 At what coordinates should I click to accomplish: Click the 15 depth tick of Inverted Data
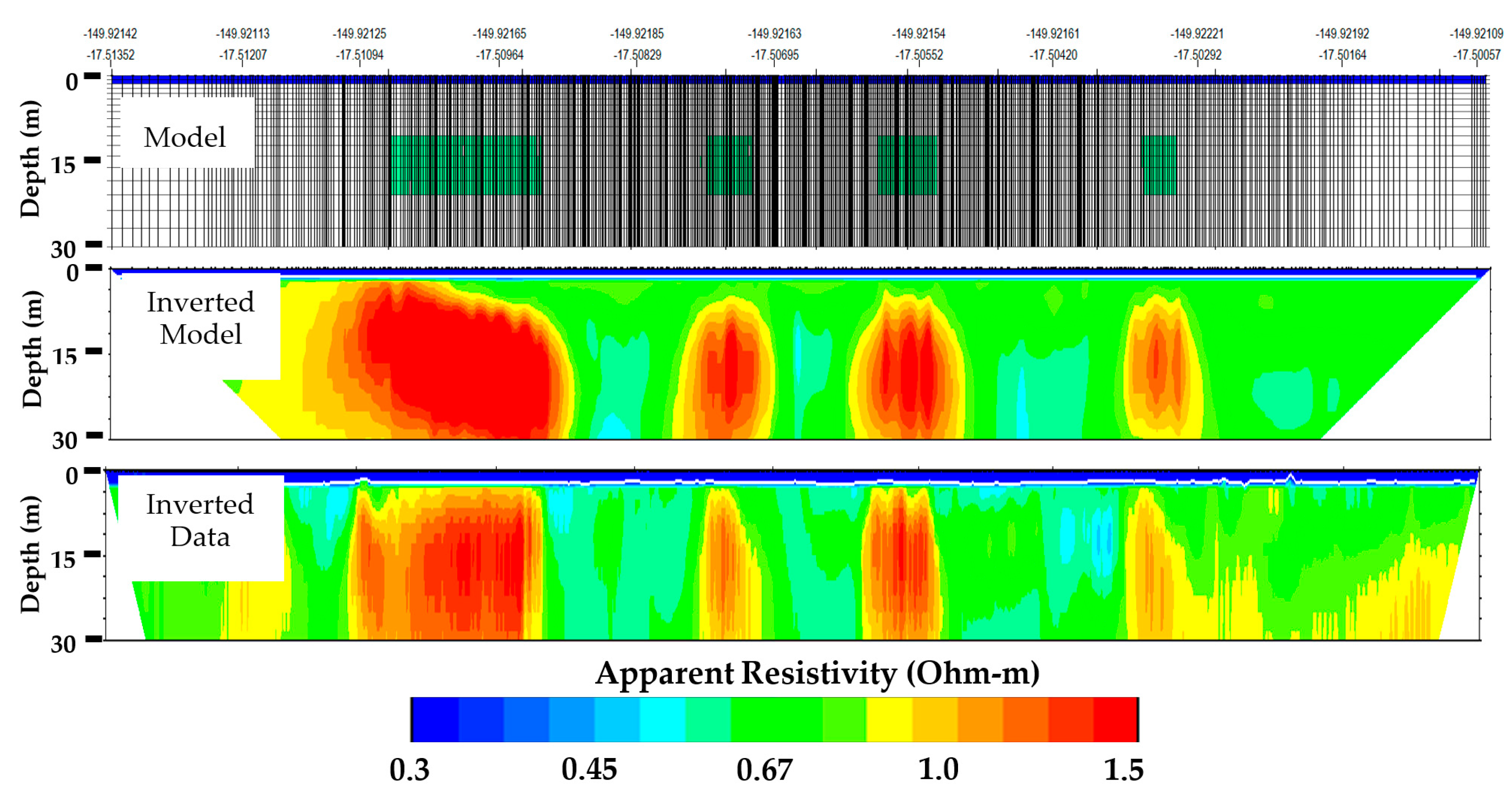click(x=63, y=560)
